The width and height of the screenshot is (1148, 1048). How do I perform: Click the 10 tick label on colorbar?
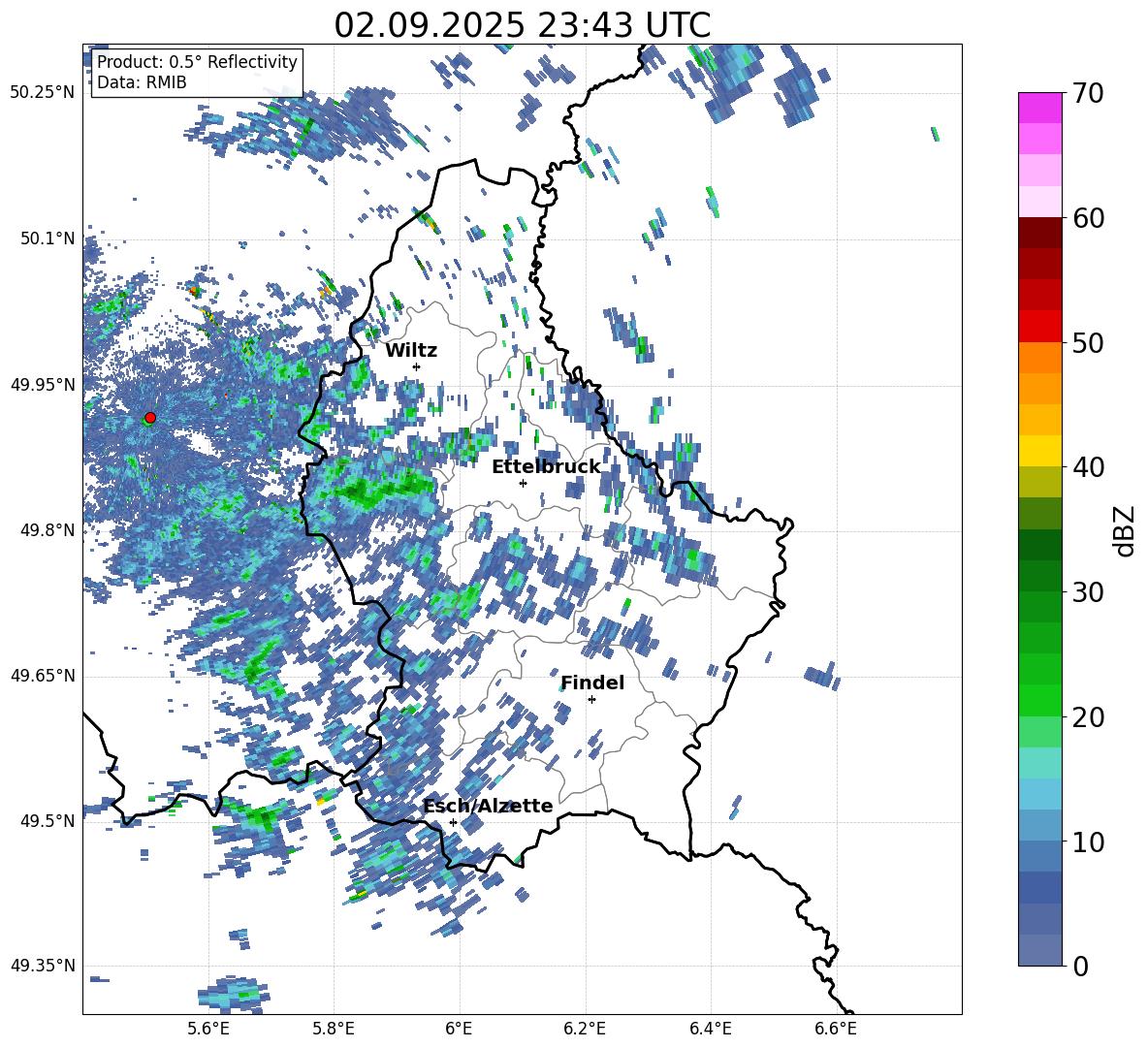pyautogui.click(x=1088, y=842)
